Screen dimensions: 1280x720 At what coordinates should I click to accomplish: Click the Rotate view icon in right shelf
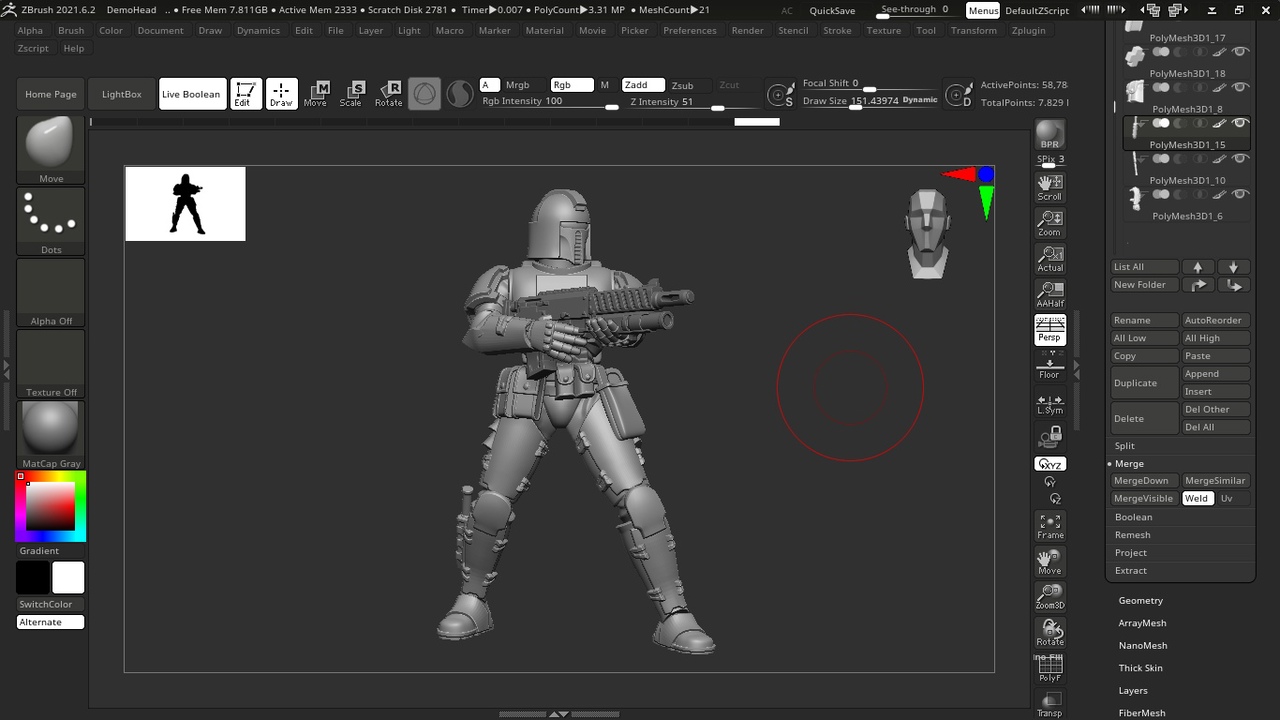pos(1050,633)
